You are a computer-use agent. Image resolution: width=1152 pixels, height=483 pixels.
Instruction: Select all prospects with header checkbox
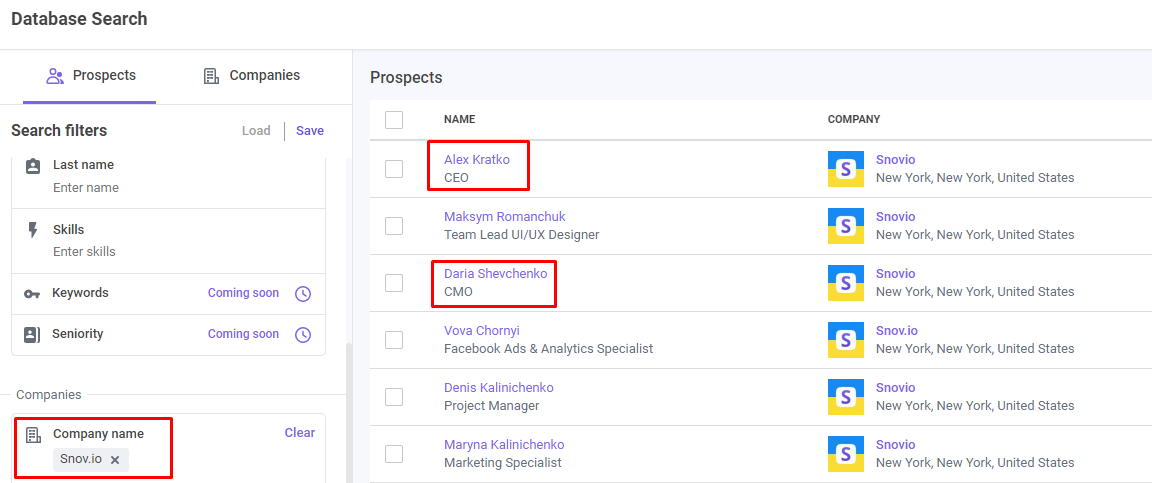(x=394, y=120)
